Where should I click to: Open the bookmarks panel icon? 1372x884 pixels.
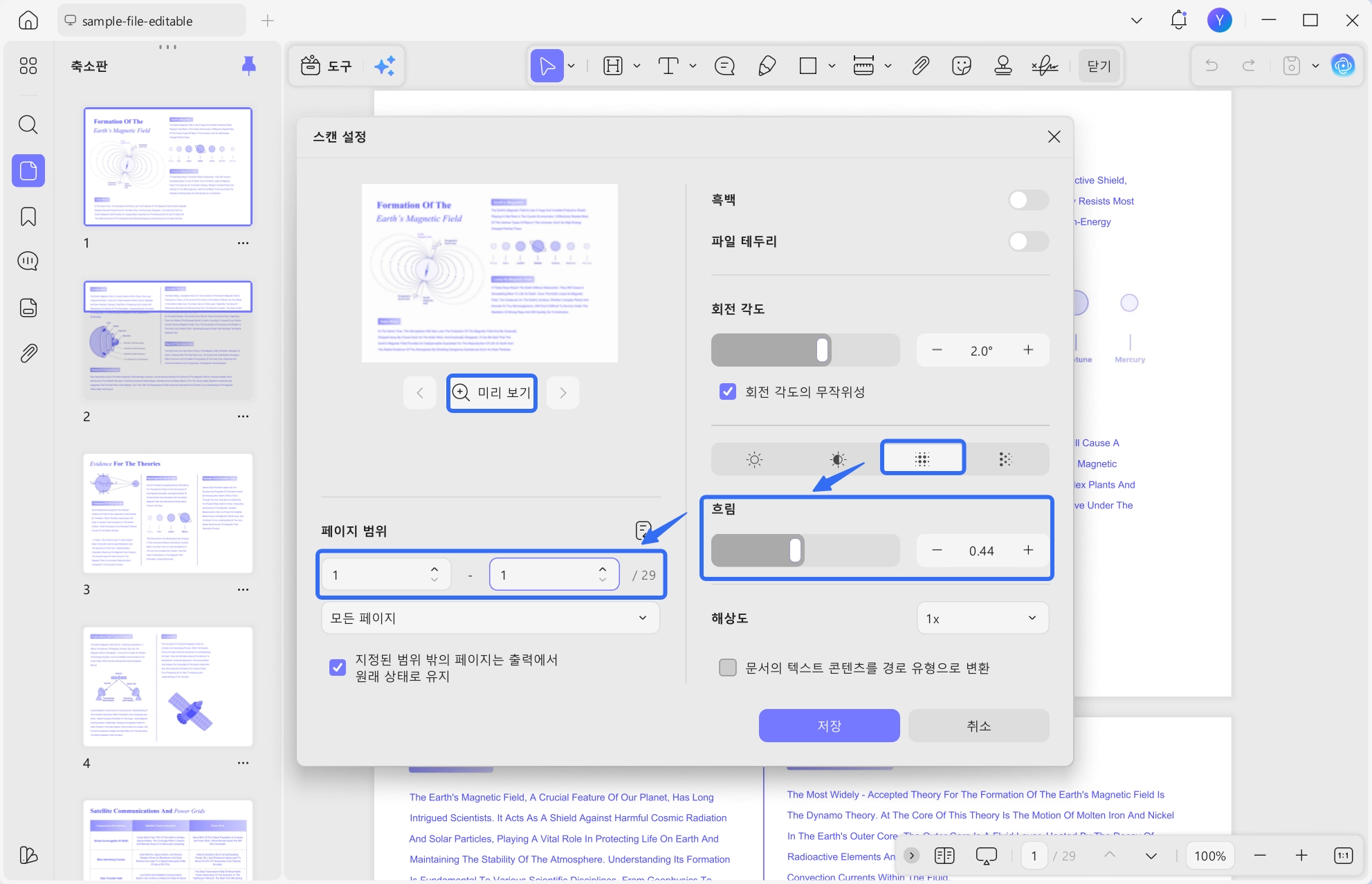pyautogui.click(x=28, y=217)
